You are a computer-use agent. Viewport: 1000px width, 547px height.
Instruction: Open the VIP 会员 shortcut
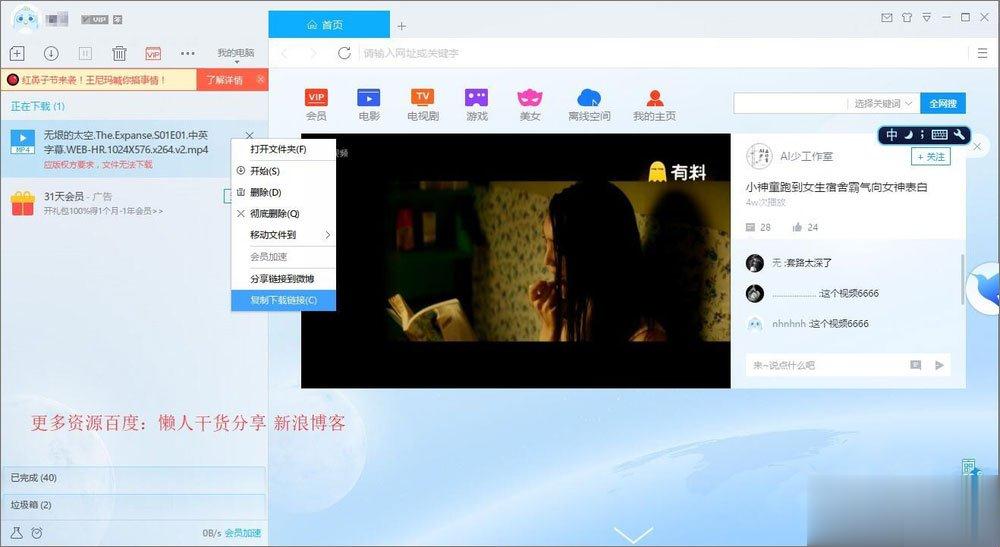316,105
